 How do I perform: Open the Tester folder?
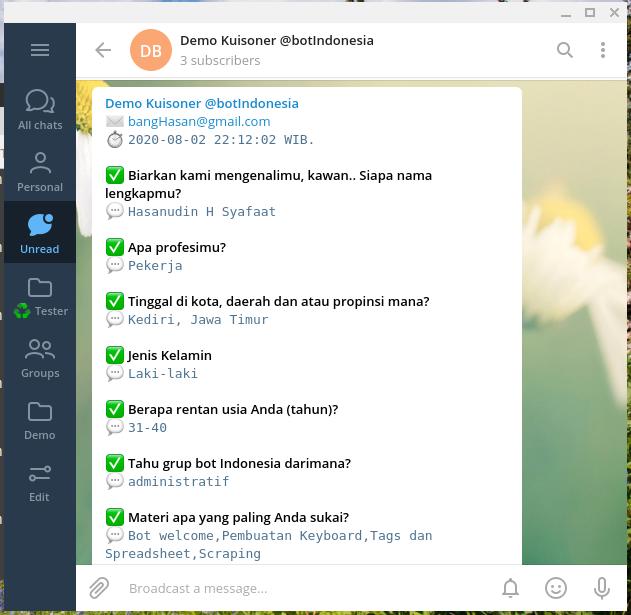click(x=40, y=296)
